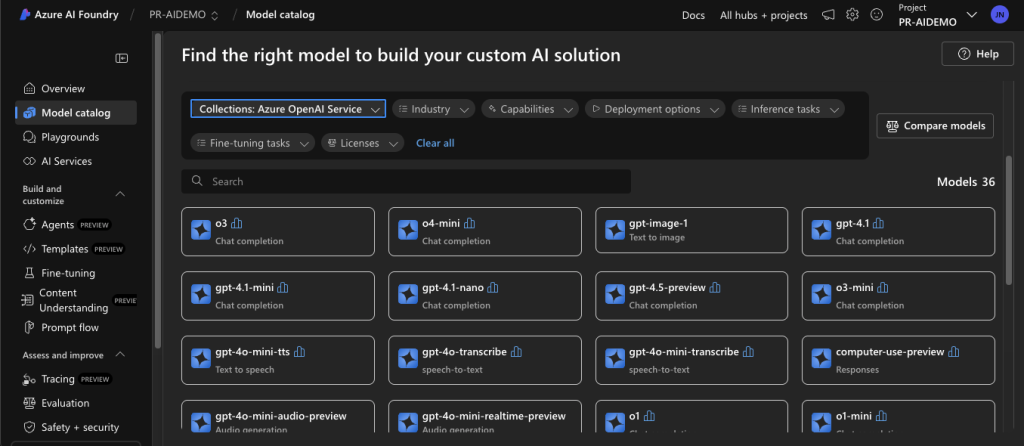Image resolution: width=1024 pixels, height=446 pixels.
Task: Open the Capabilities filter dropdown
Action: click(530, 109)
